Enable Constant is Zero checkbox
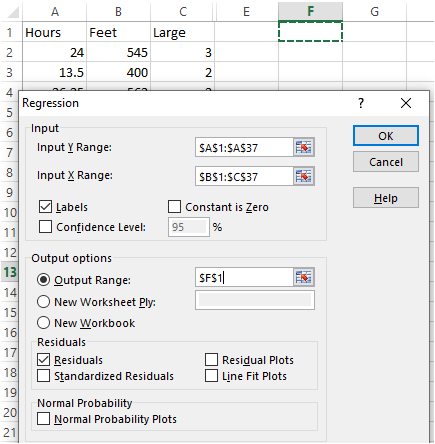 [x=175, y=207]
